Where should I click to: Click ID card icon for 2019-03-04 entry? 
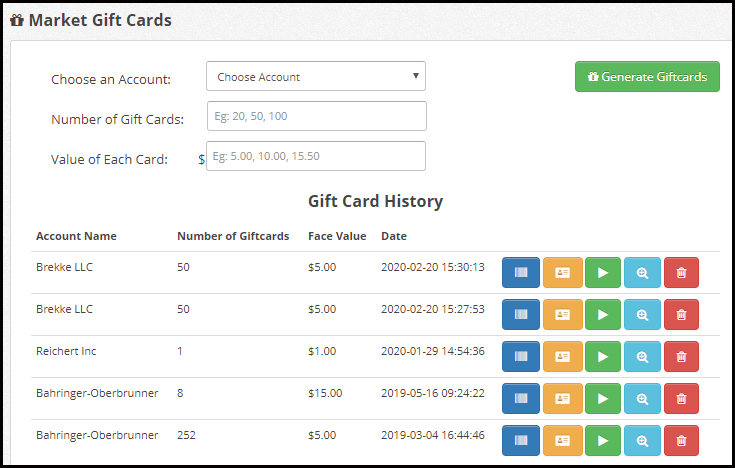[x=562, y=440]
